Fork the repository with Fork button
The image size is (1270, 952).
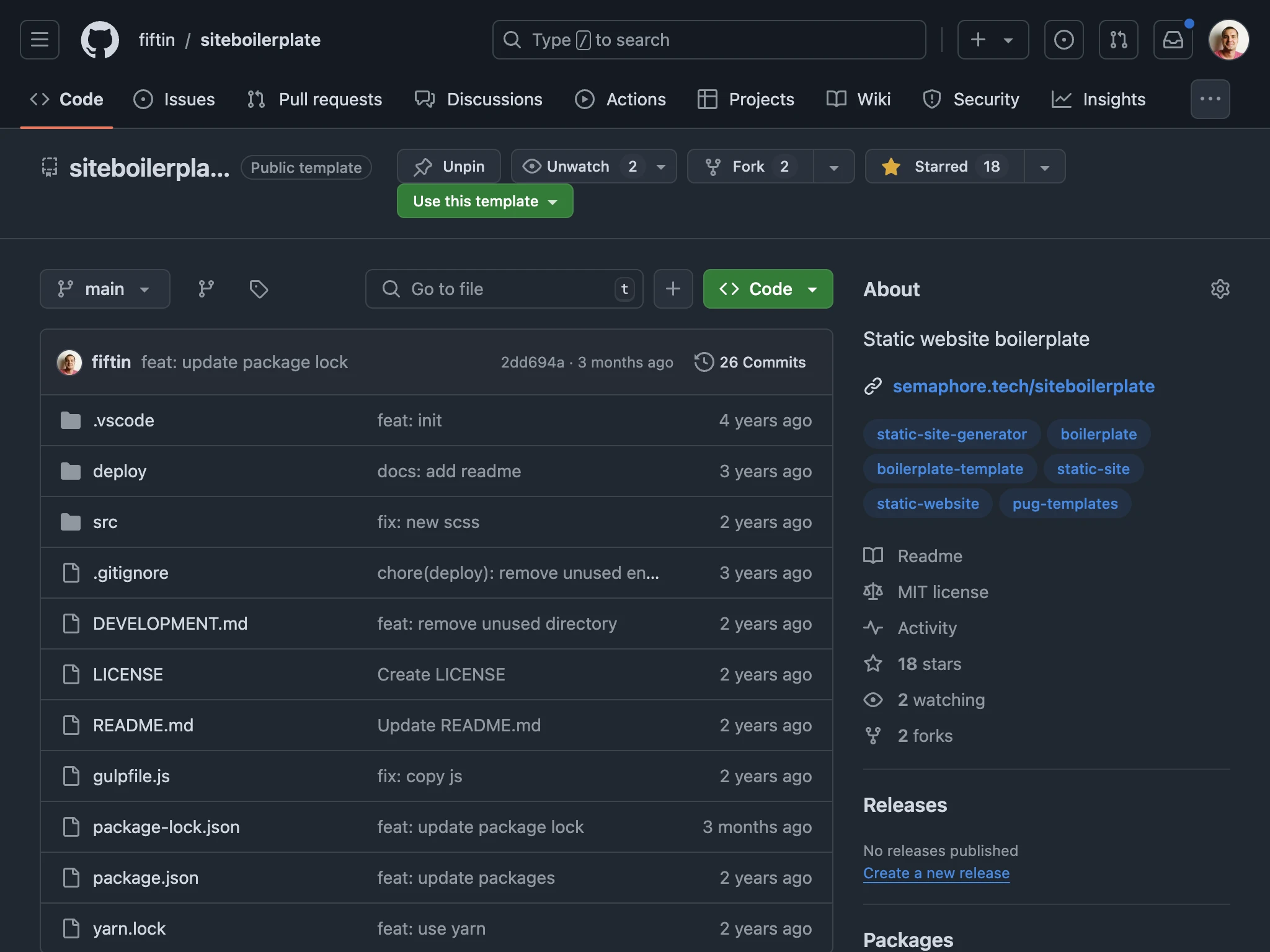(750, 166)
